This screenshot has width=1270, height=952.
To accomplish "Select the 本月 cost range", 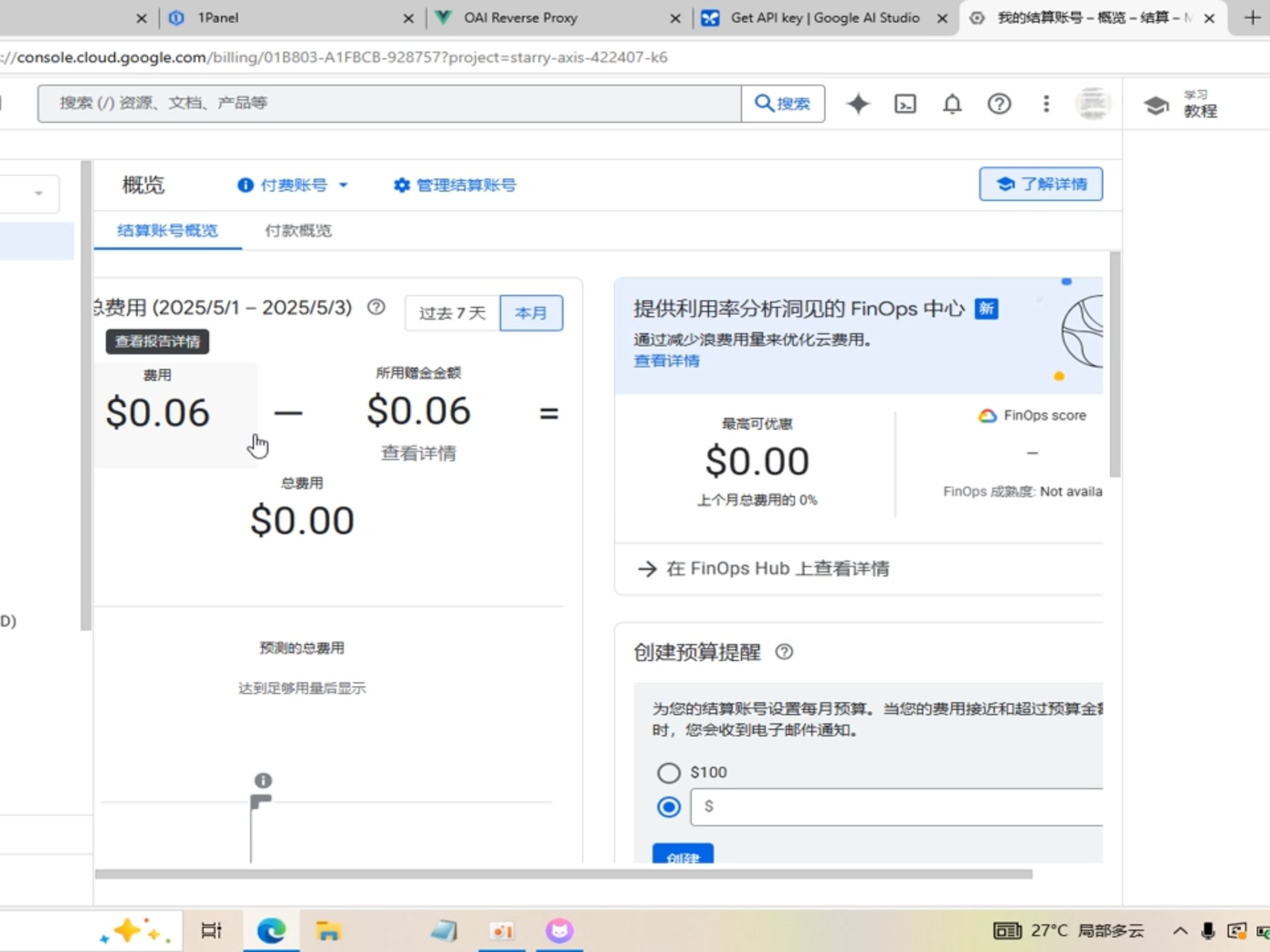I will tap(530, 313).
